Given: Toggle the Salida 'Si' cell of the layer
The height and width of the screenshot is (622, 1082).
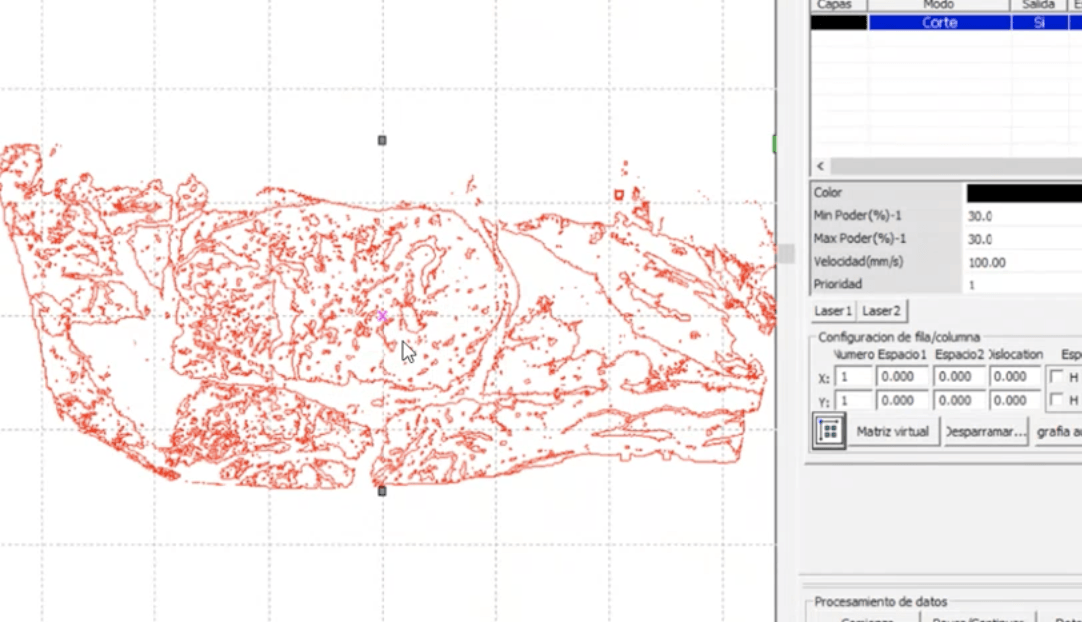Looking at the screenshot, I should (x=1038, y=22).
